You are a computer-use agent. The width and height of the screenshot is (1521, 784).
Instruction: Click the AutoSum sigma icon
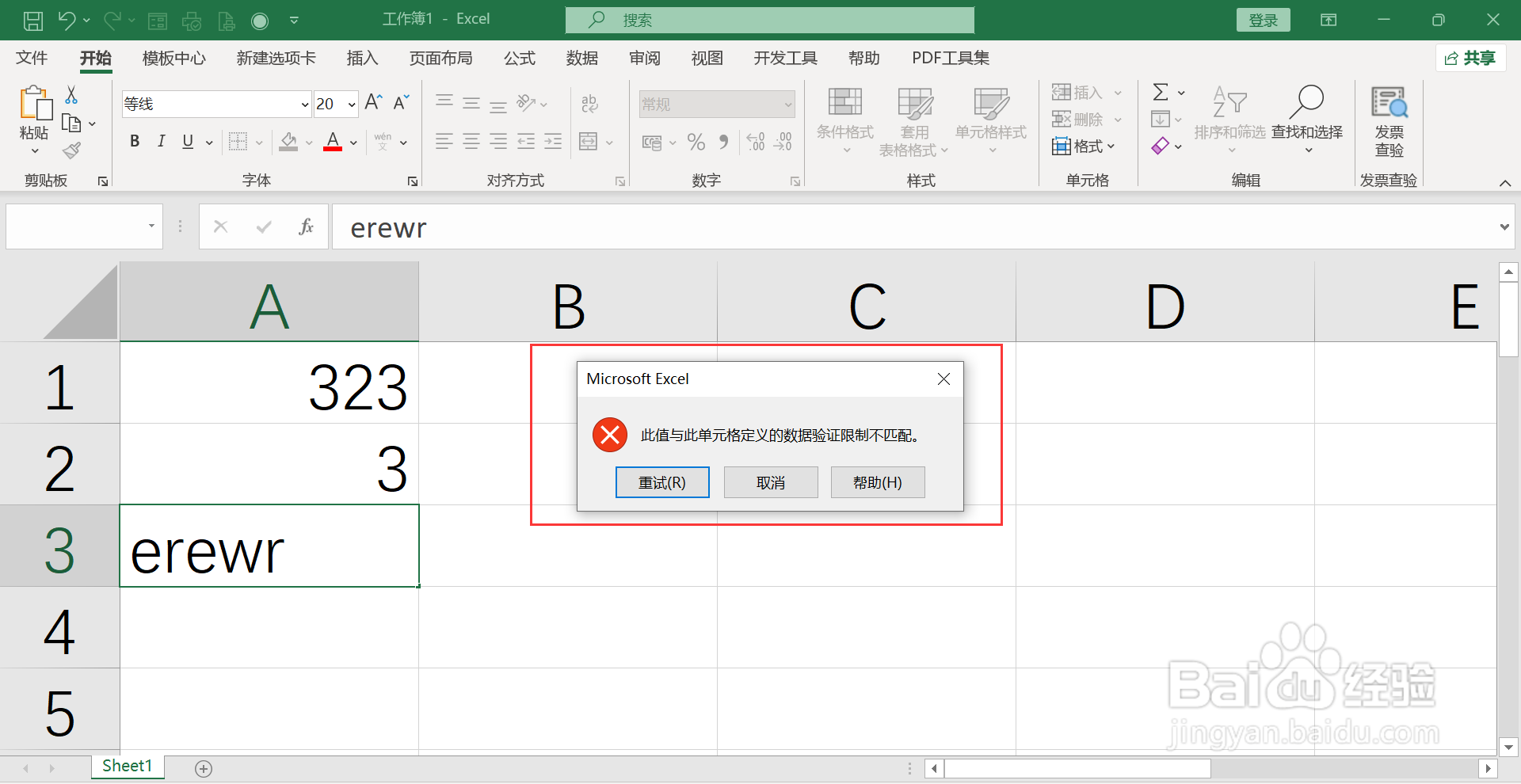[x=1161, y=93]
